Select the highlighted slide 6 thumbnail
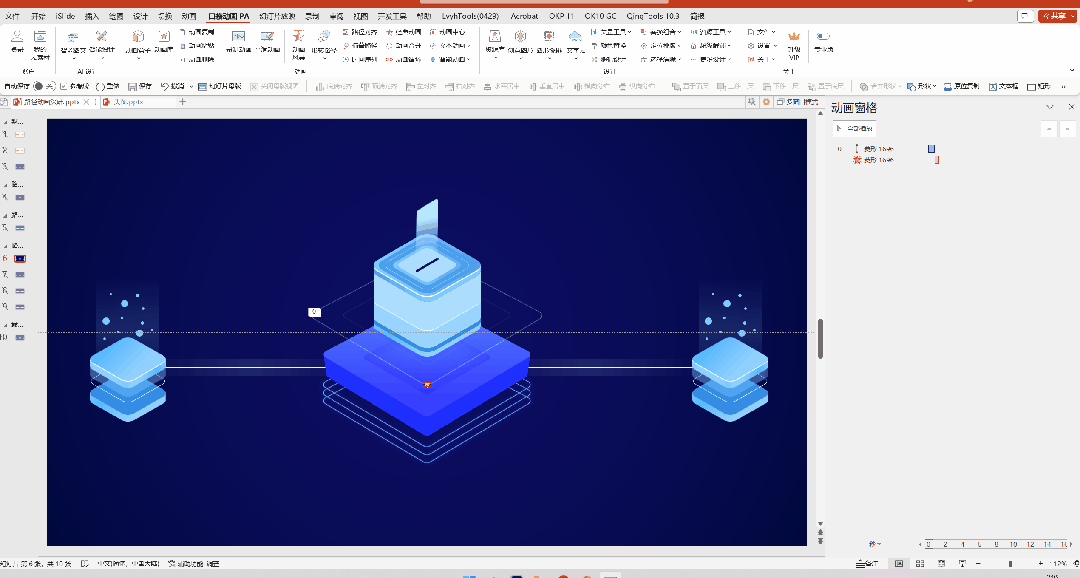The width and height of the screenshot is (1080, 578). coord(20,259)
